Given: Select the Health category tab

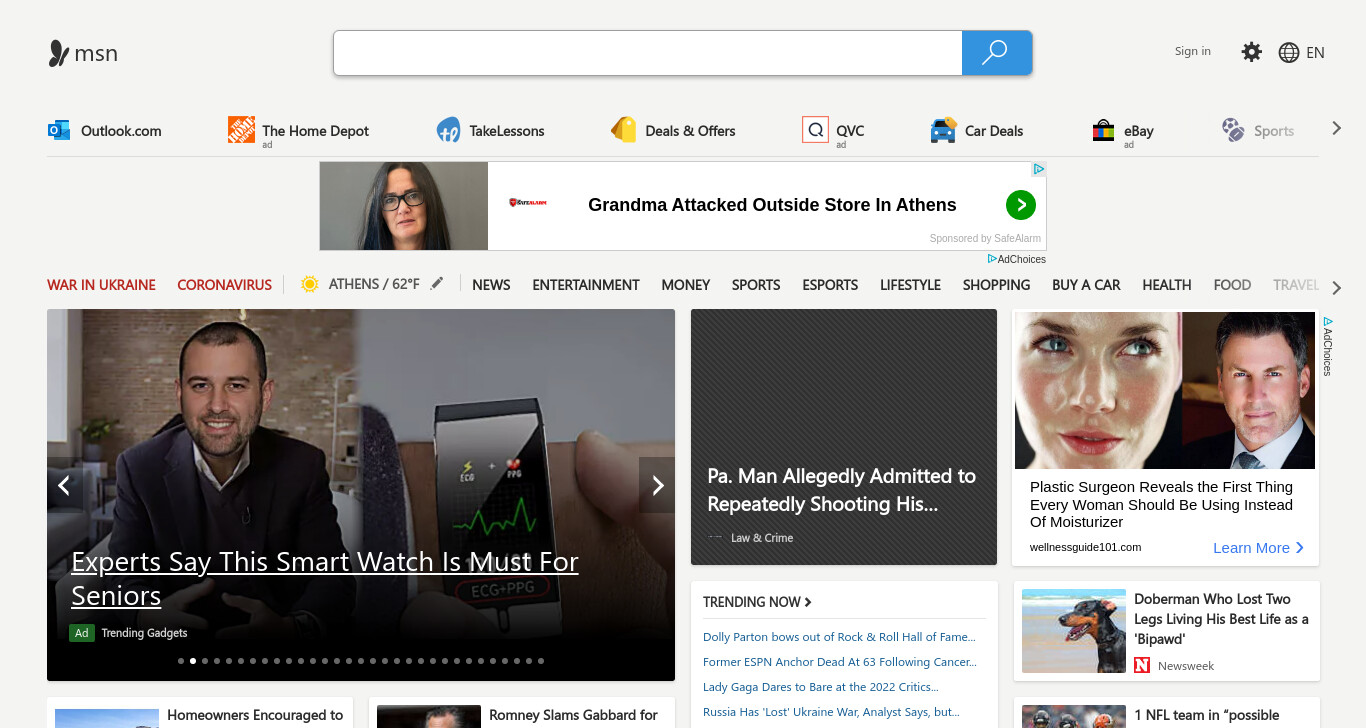Looking at the screenshot, I should [x=1166, y=285].
